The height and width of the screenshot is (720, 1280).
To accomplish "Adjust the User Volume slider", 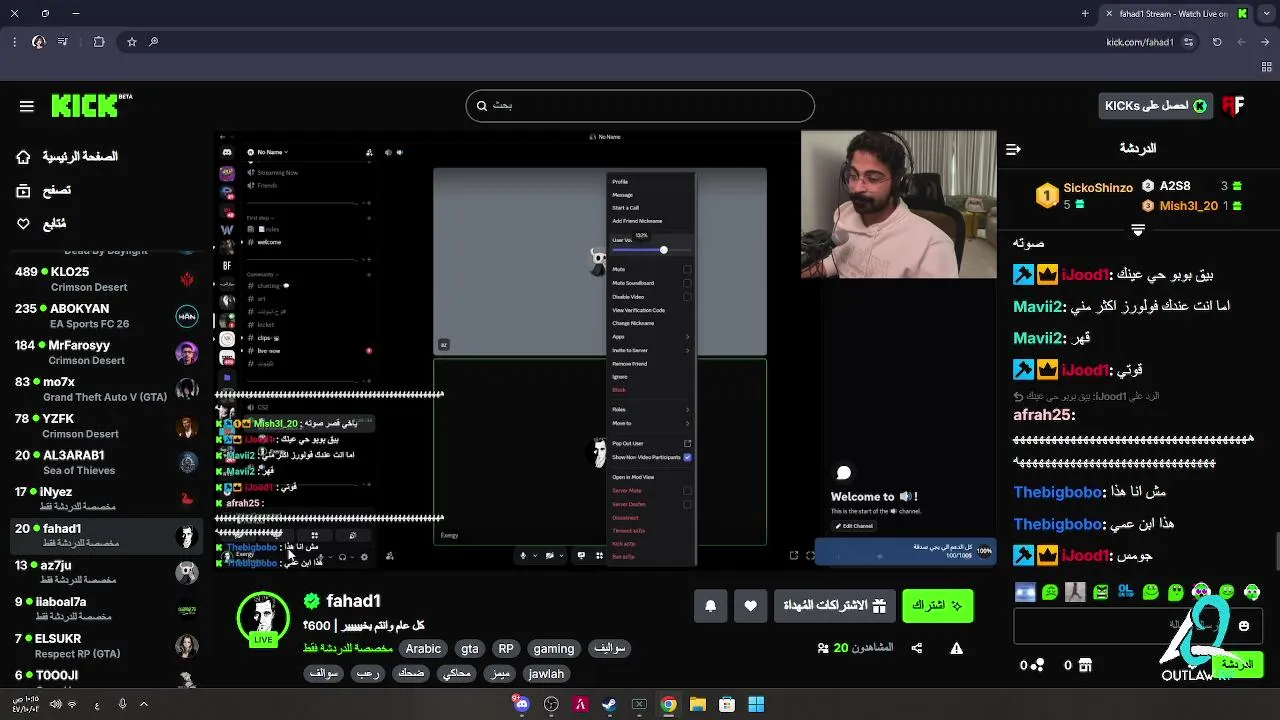I will point(663,250).
